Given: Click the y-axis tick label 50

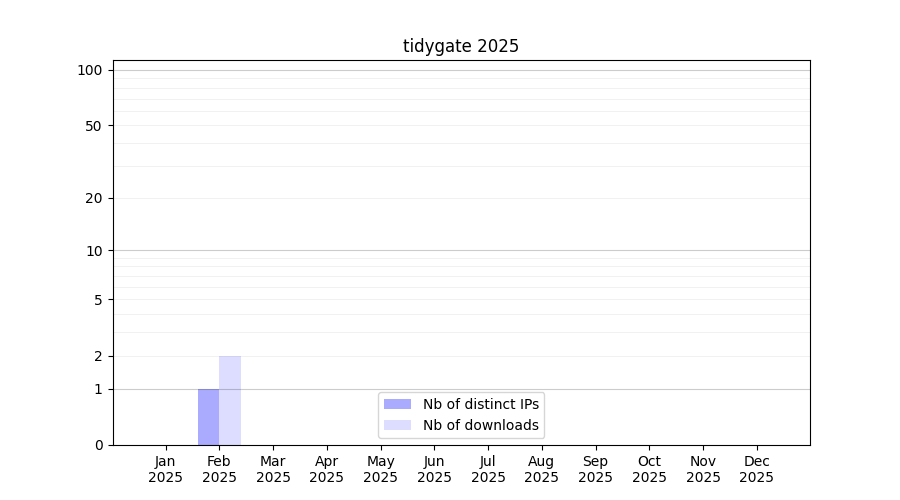Looking at the screenshot, I should (94, 126).
